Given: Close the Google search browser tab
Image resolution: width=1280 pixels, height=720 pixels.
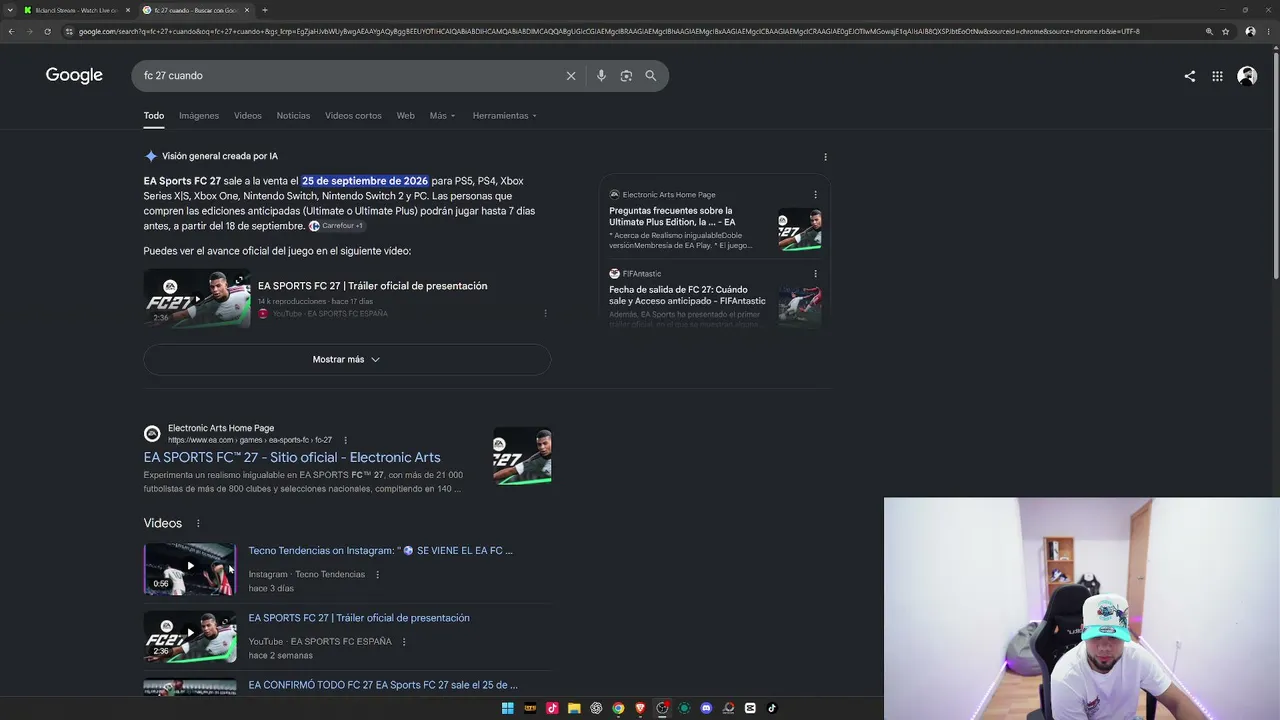Looking at the screenshot, I should pos(247,10).
